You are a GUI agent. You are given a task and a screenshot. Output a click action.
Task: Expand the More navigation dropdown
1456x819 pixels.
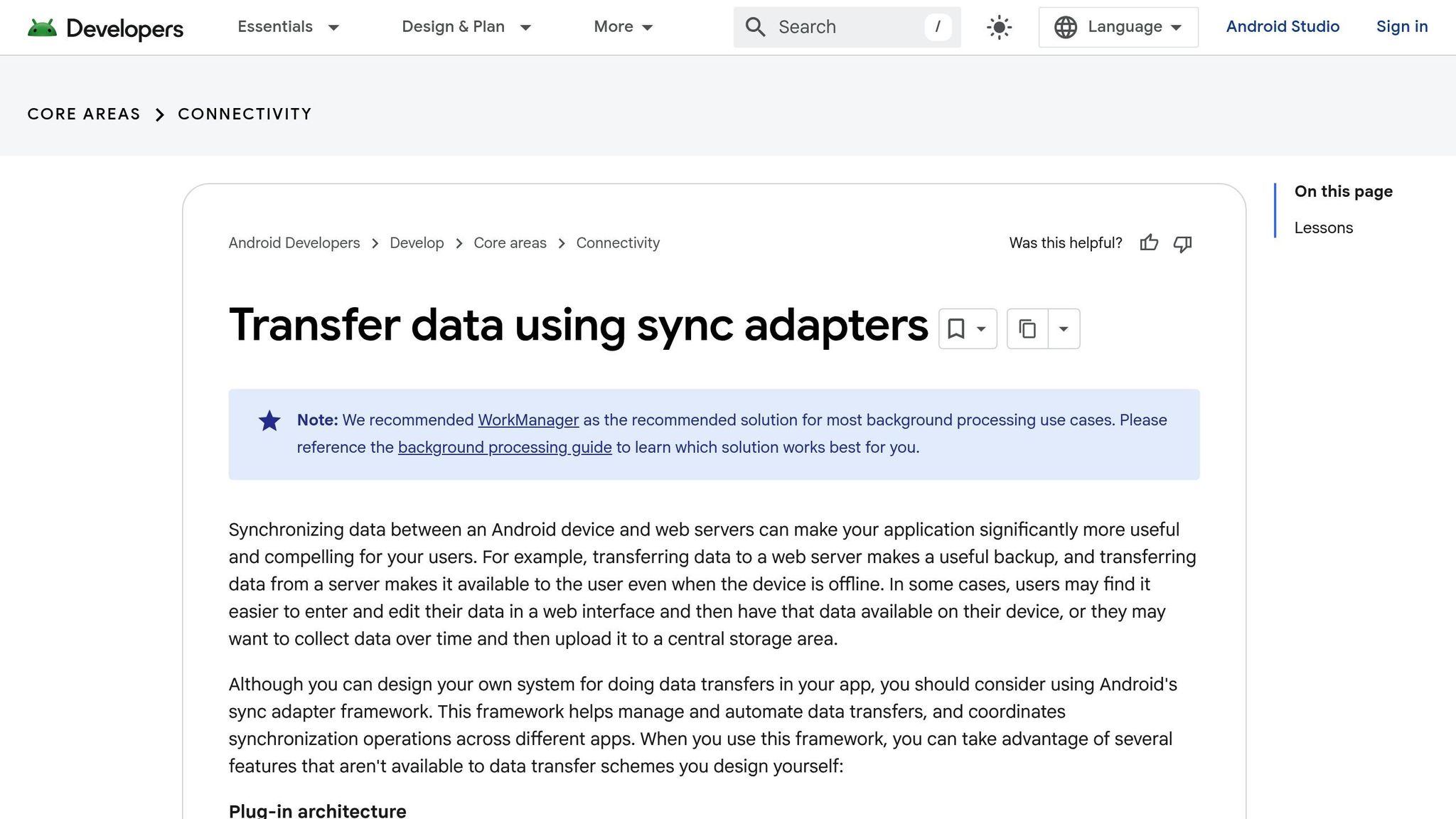(623, 27)
